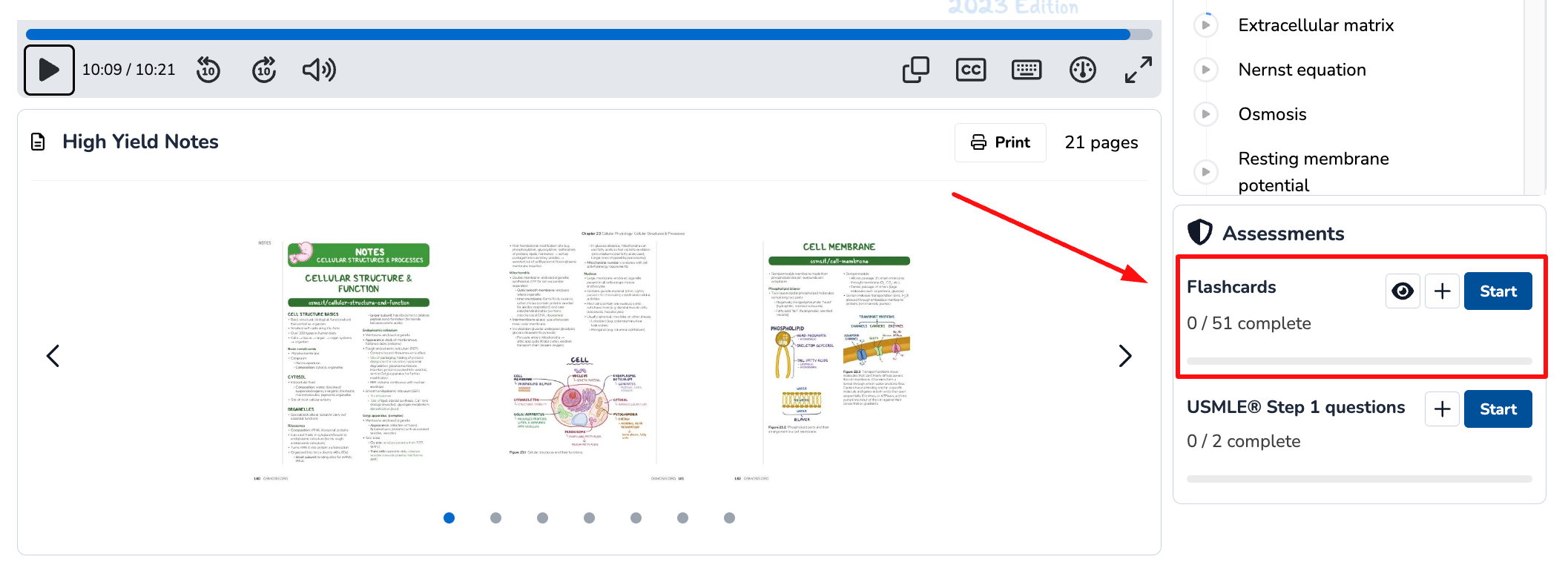Enter fullscreen video mode
The width and height of the screenshot is (1568, 565).
coord(1138,70)
